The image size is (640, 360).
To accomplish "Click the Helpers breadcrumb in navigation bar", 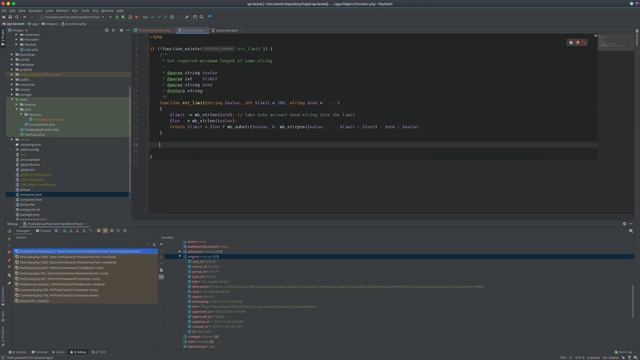I will point(50,24).
